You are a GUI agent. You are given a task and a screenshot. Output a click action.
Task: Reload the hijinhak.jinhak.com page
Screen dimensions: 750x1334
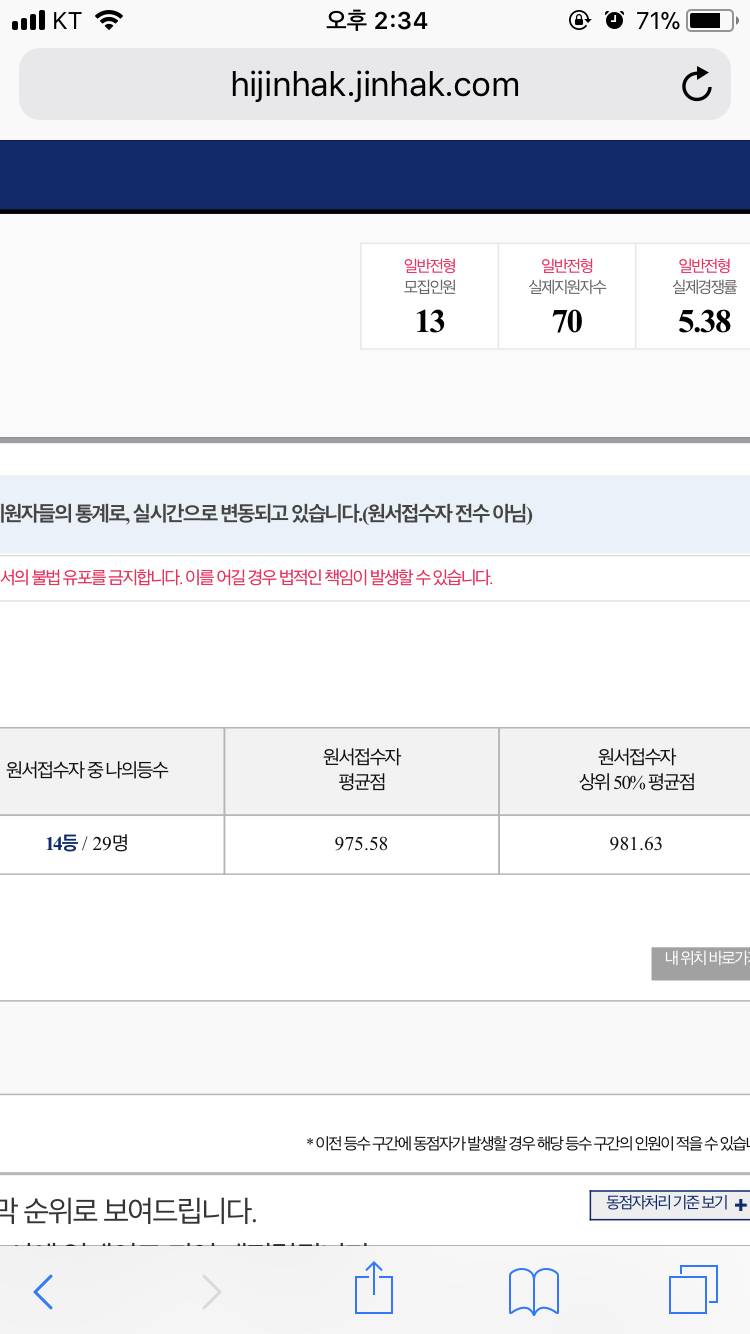click(697, 84)
